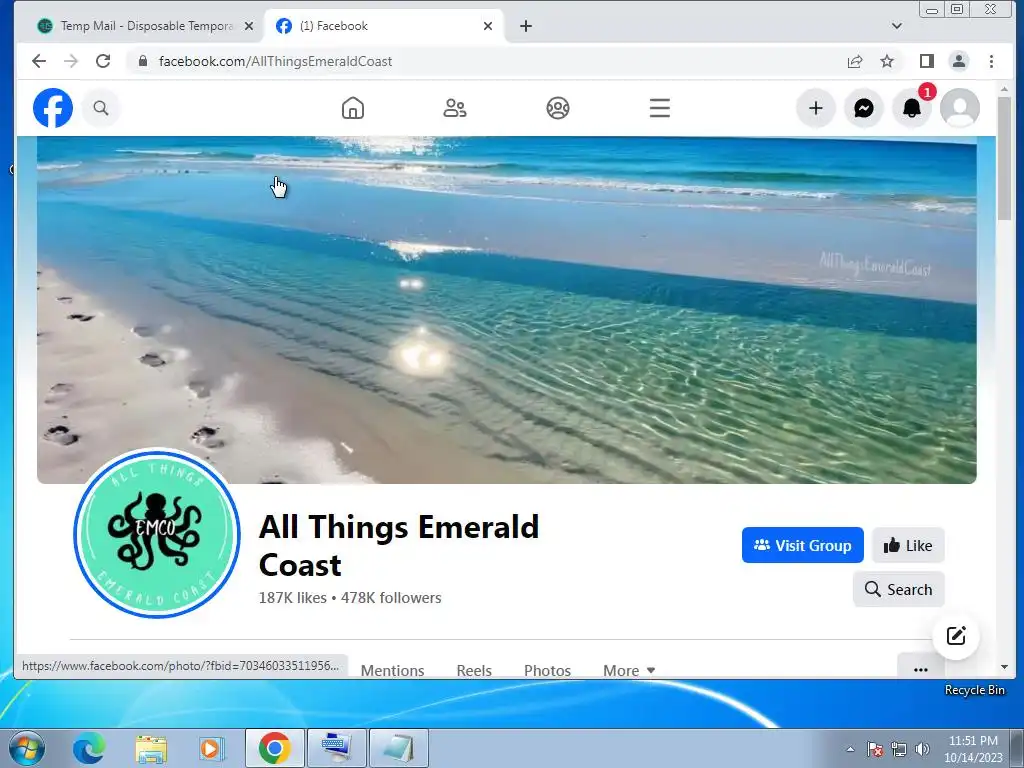Select the (1) Facebook tab
Image resolution: width=1024 pixels, height=768 pixels.
(x=383, y=26)
